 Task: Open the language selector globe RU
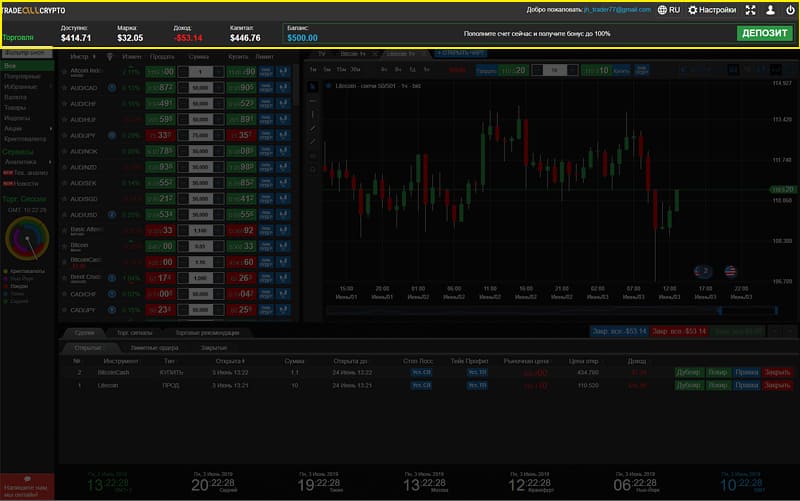(x=668, y=10)
